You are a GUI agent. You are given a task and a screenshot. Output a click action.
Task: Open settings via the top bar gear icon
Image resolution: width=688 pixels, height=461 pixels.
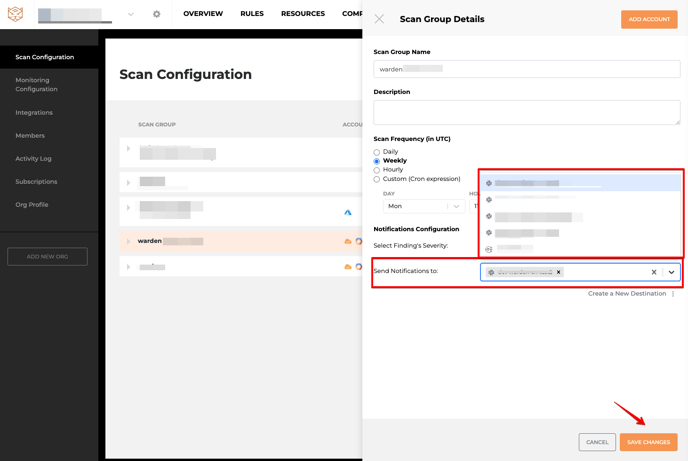tap(157, 14)
